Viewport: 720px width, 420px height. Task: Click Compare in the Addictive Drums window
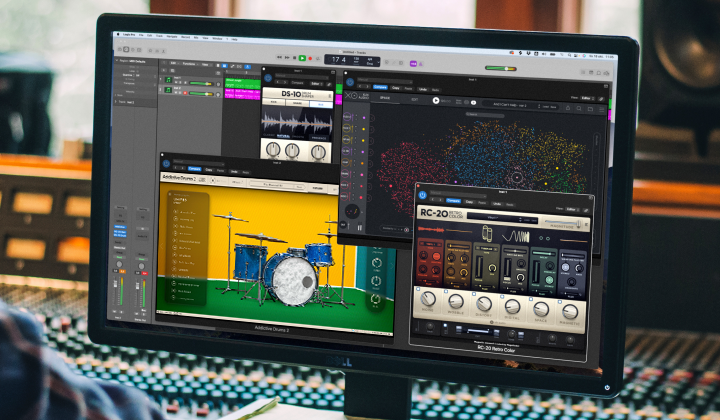pyautogui.click(x=195, y=169)
